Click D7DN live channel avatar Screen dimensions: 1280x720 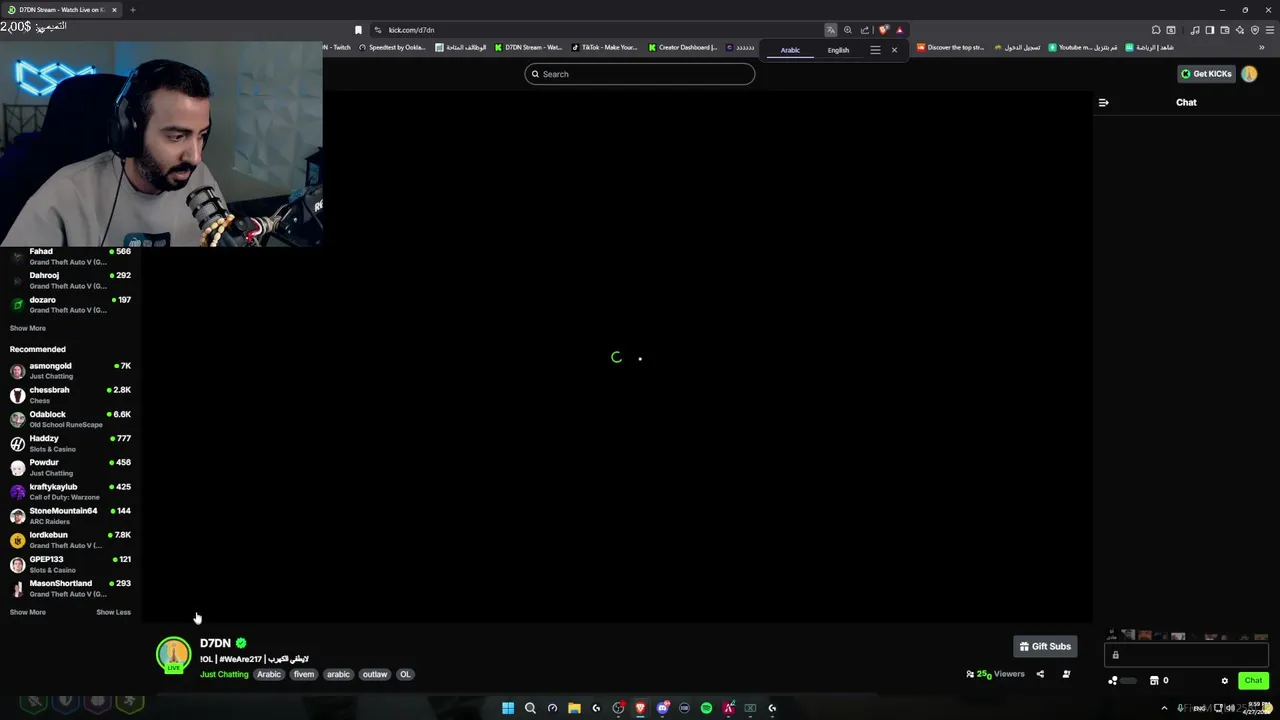(173, 655)
